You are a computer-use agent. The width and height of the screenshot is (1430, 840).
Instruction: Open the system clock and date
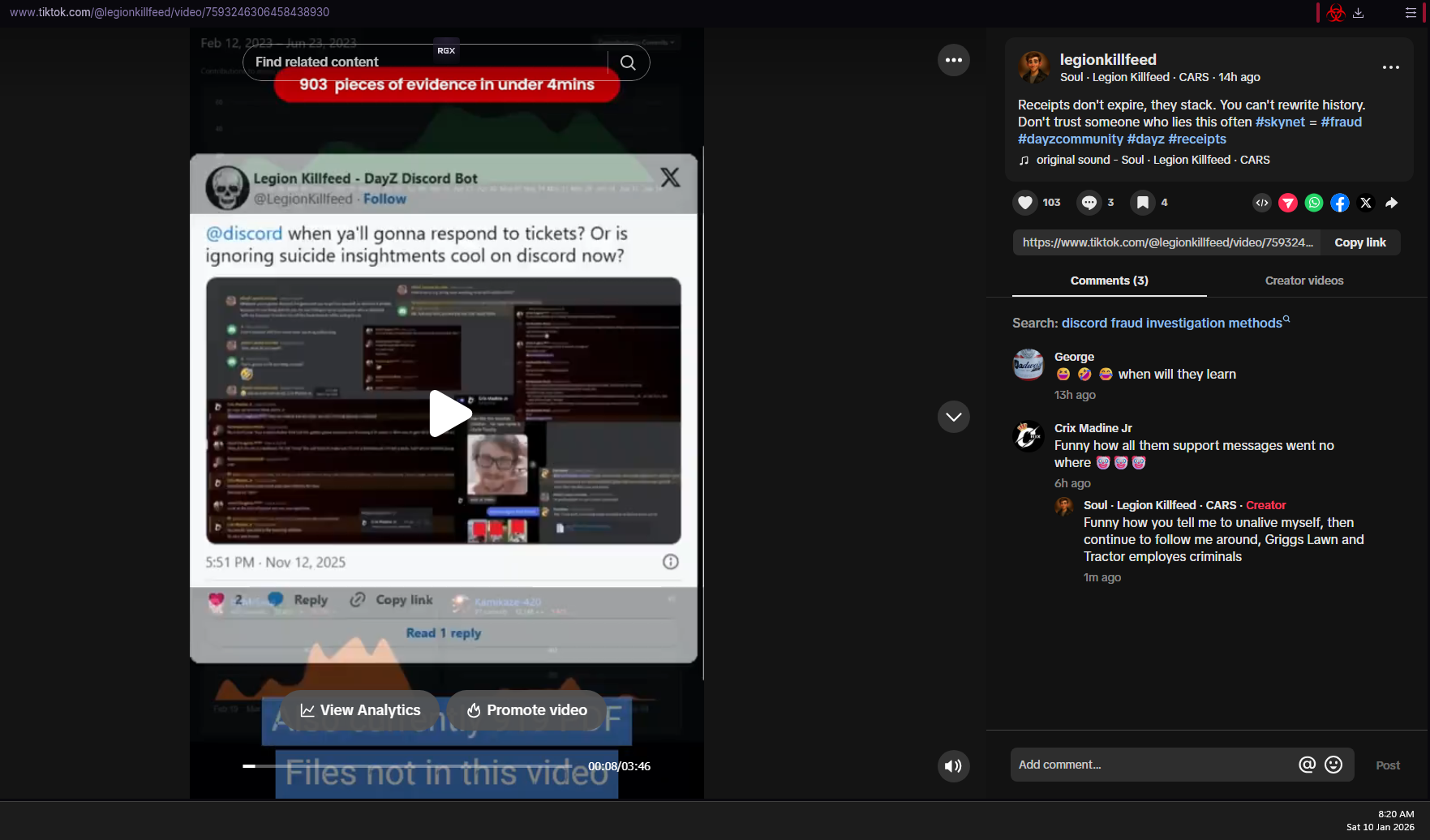[1381, 821]
